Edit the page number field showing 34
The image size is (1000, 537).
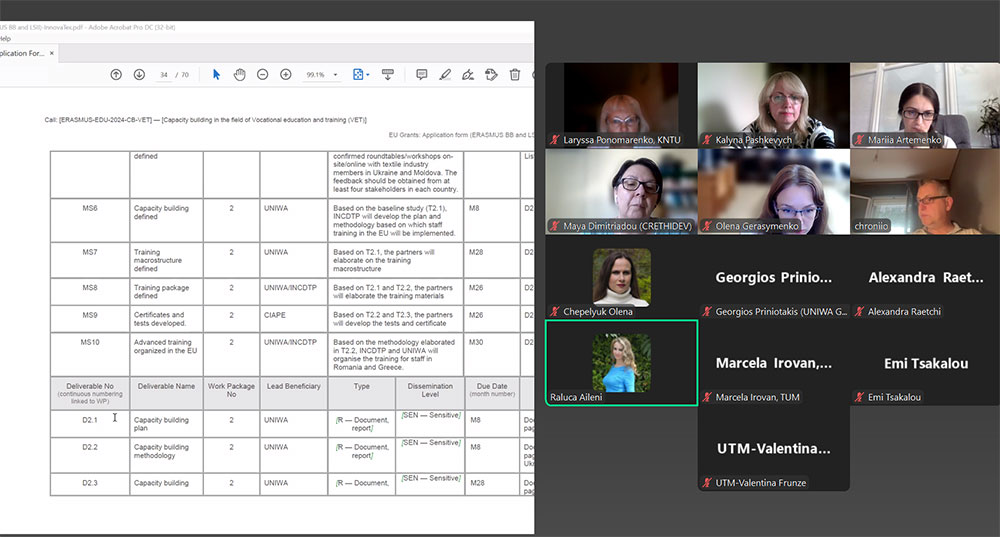[x=164, y=75]
